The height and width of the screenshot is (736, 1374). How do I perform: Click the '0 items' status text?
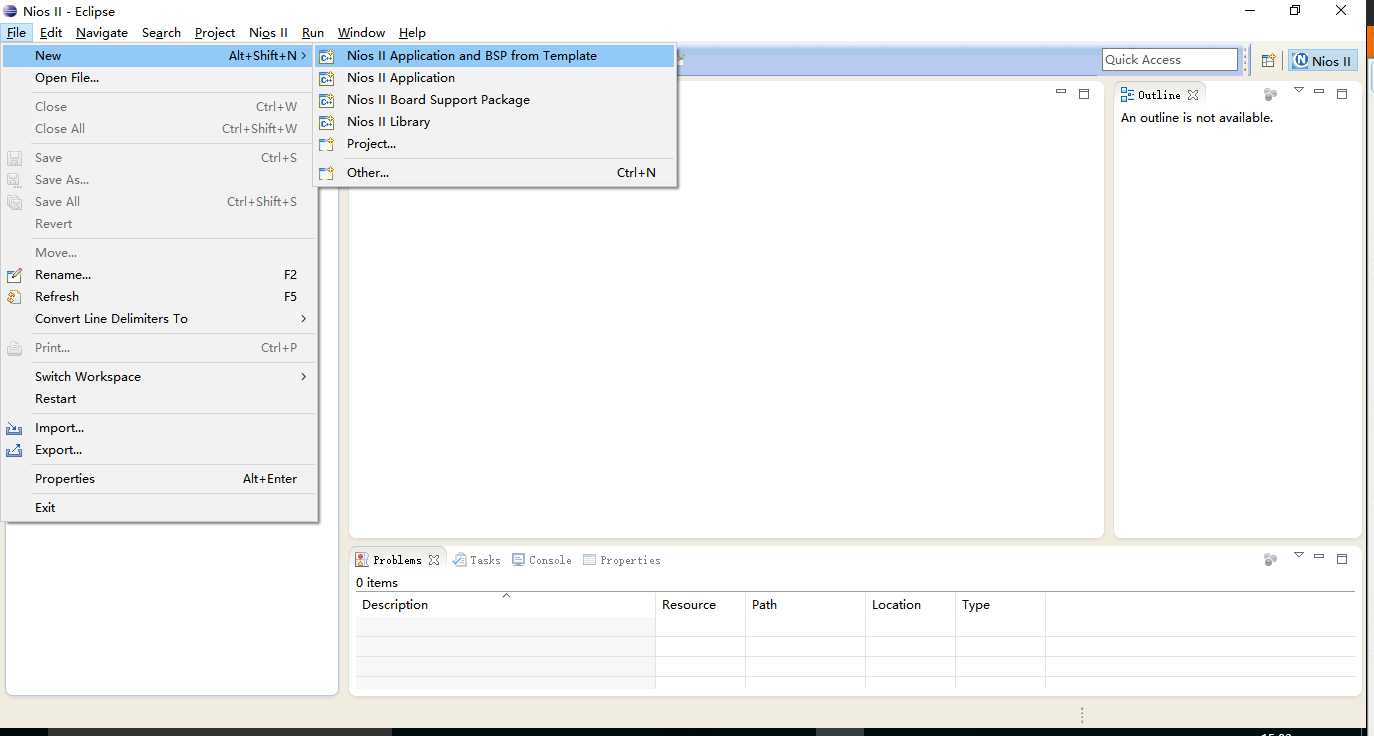pos(377,583)
